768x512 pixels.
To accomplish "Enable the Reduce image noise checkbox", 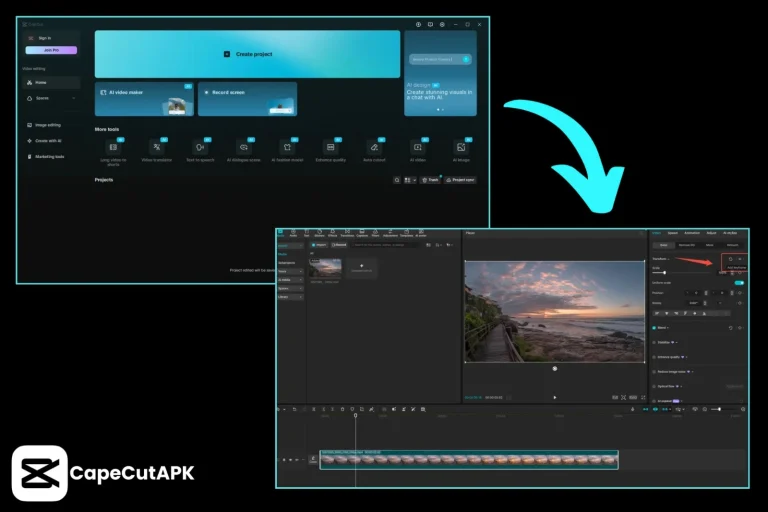I will pyautogui.click(x=654, y=372).
